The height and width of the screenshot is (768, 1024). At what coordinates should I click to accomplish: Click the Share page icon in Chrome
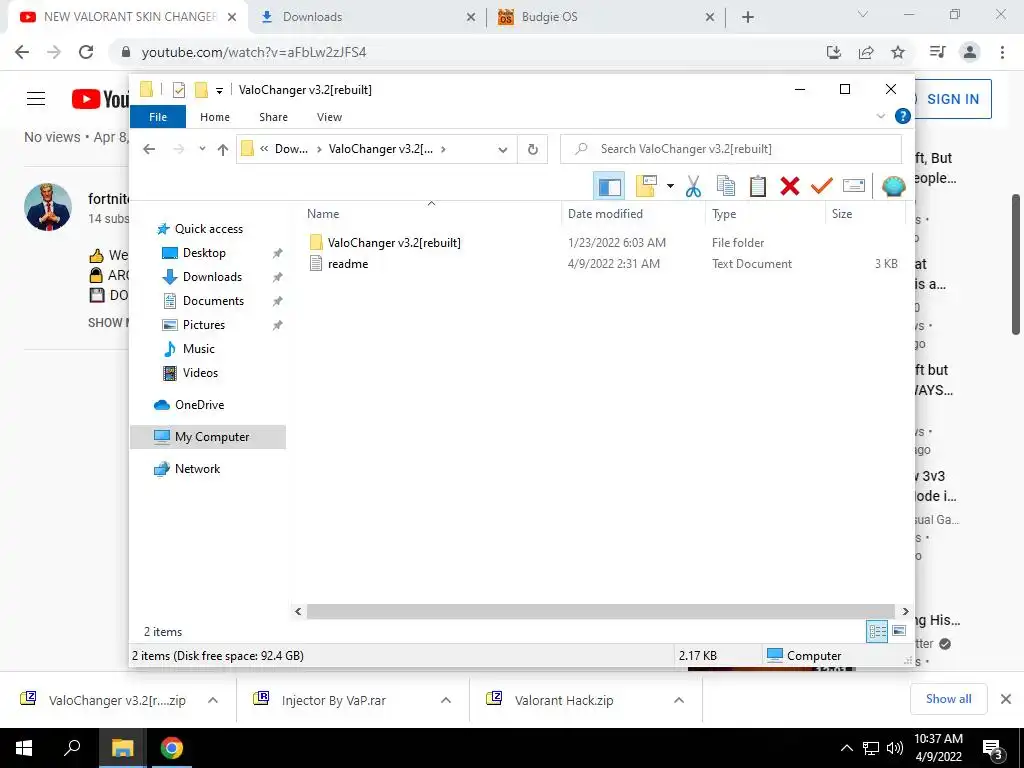[866, 52]
